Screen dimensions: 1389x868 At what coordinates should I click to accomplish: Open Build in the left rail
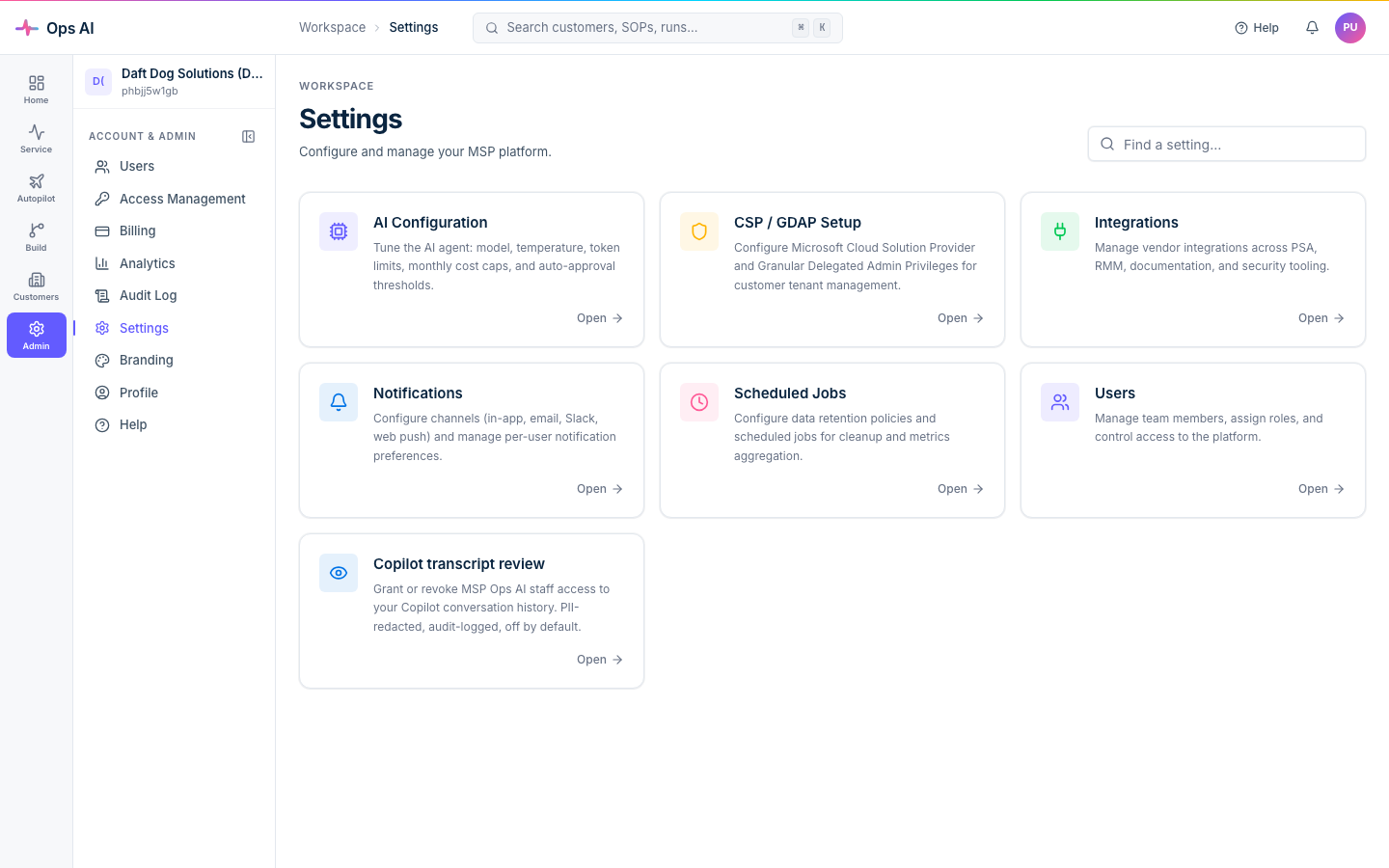point(36,237)
